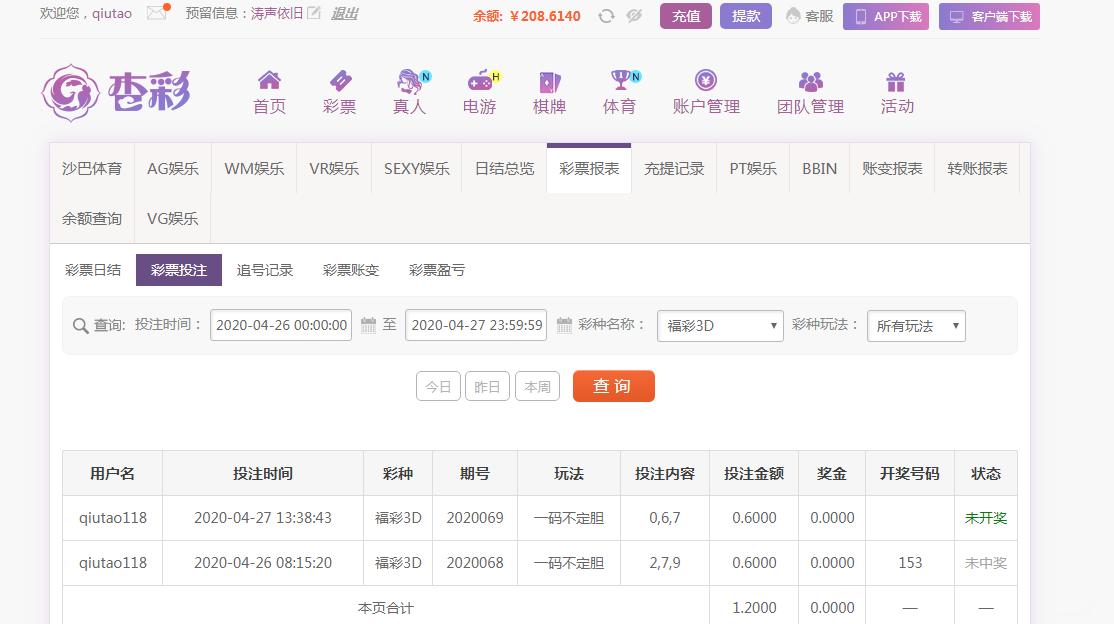This screenshot has height=624, width=1114.
Task: Select 彩票日结 sub-tab
Action: [x=93, y=270]
